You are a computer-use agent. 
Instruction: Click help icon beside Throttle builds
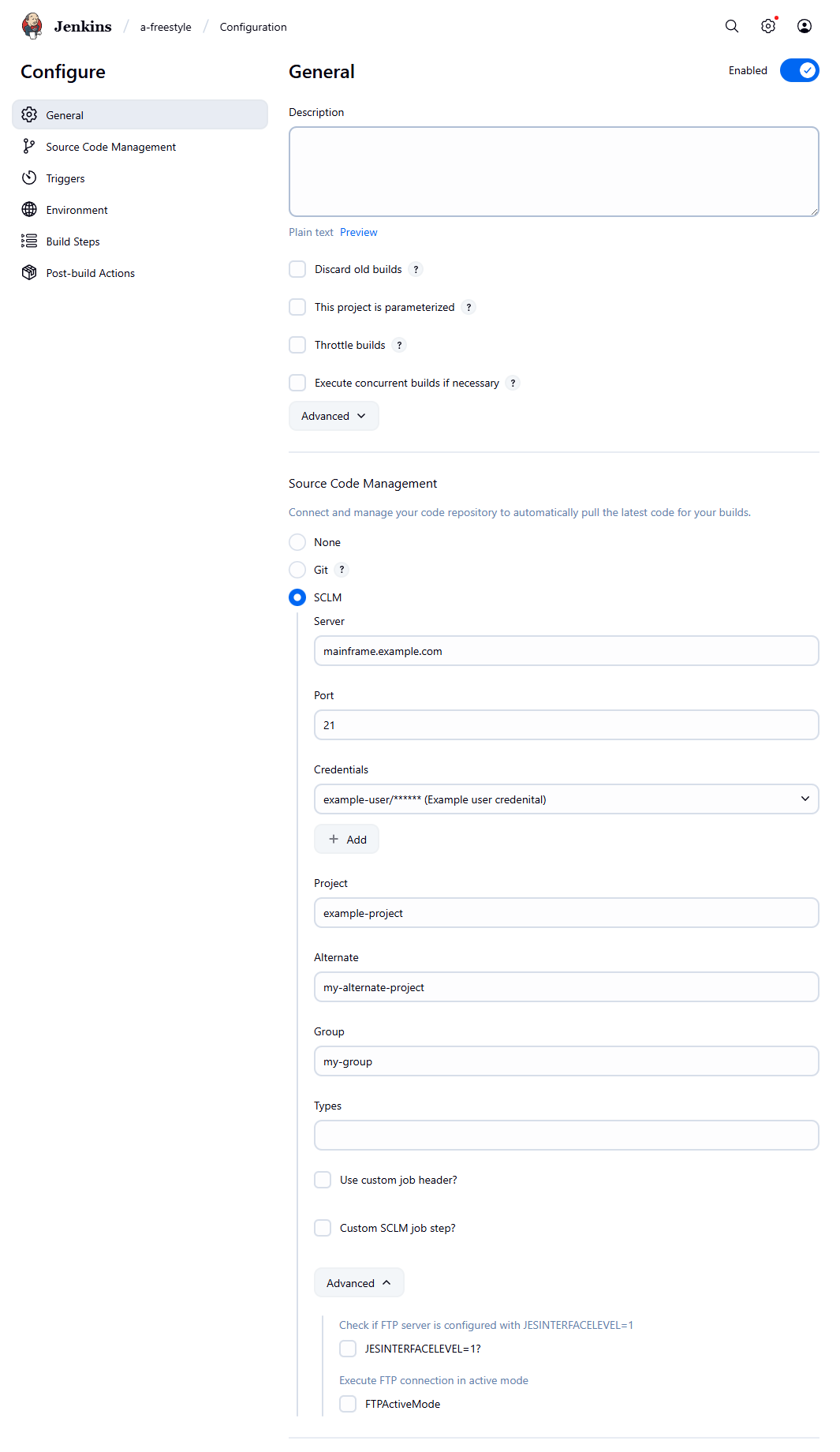[x=400, y=345]
